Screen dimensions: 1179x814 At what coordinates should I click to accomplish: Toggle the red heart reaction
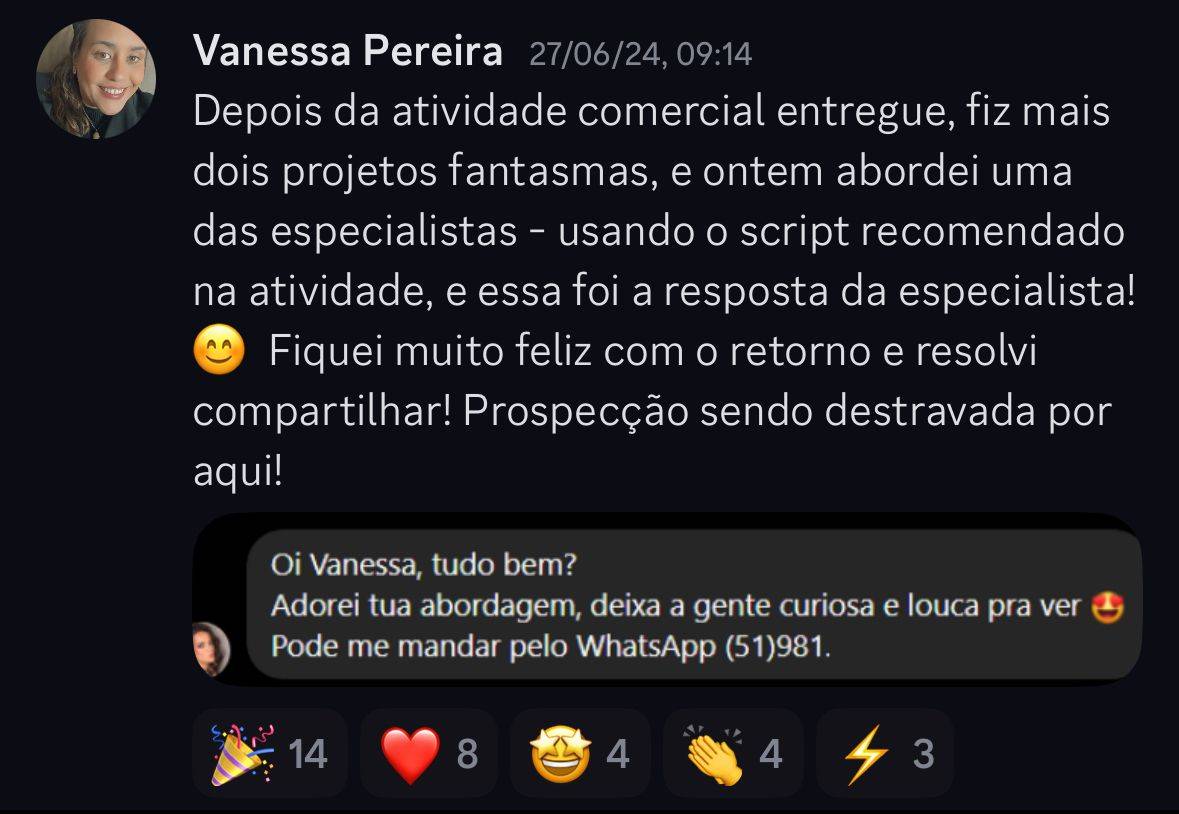pos(429,754)
